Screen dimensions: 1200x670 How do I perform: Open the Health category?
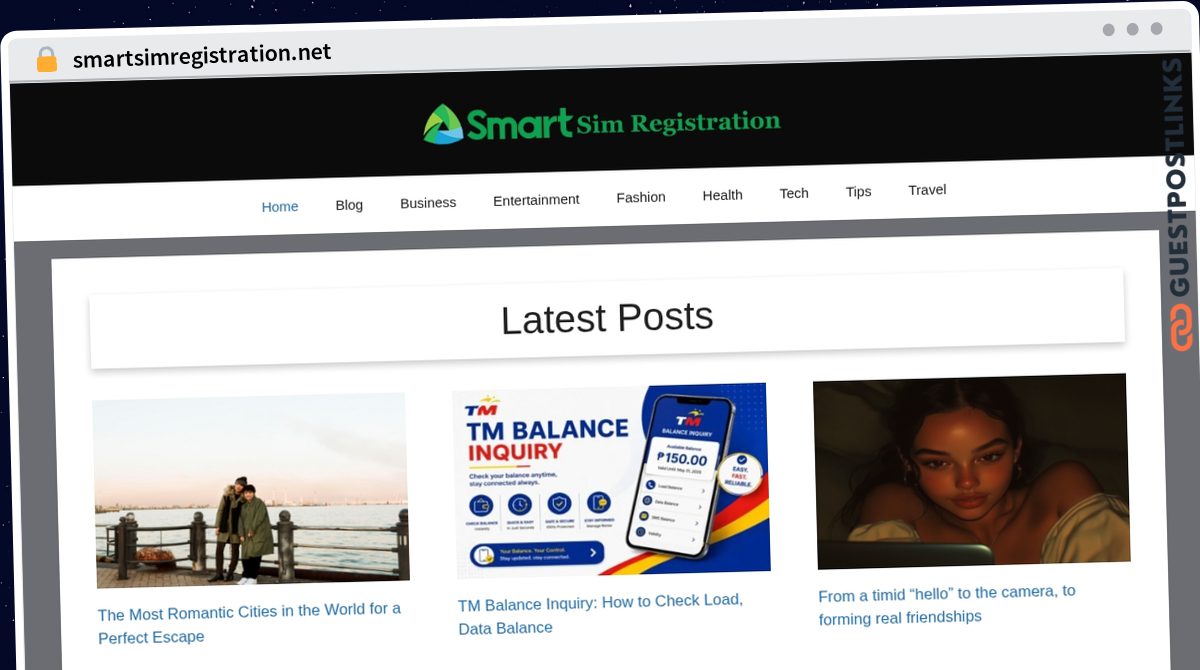click(722, 195)
